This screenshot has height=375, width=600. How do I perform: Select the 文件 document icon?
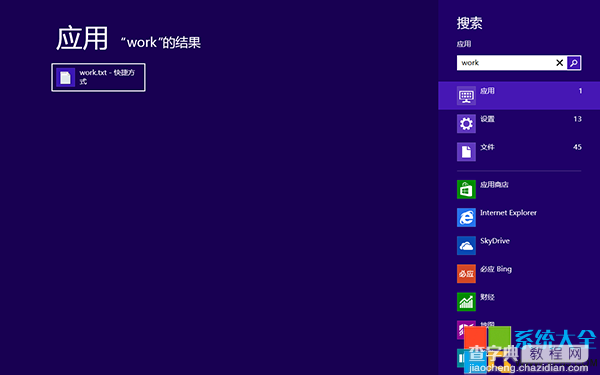(466, 152)
